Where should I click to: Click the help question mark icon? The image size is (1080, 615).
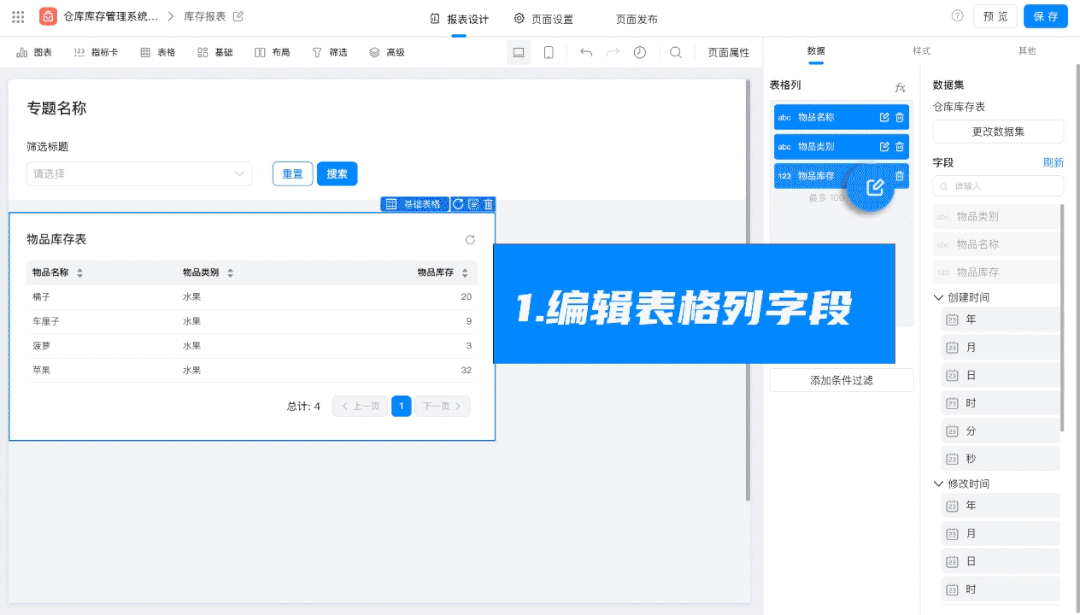pos(957,16)
